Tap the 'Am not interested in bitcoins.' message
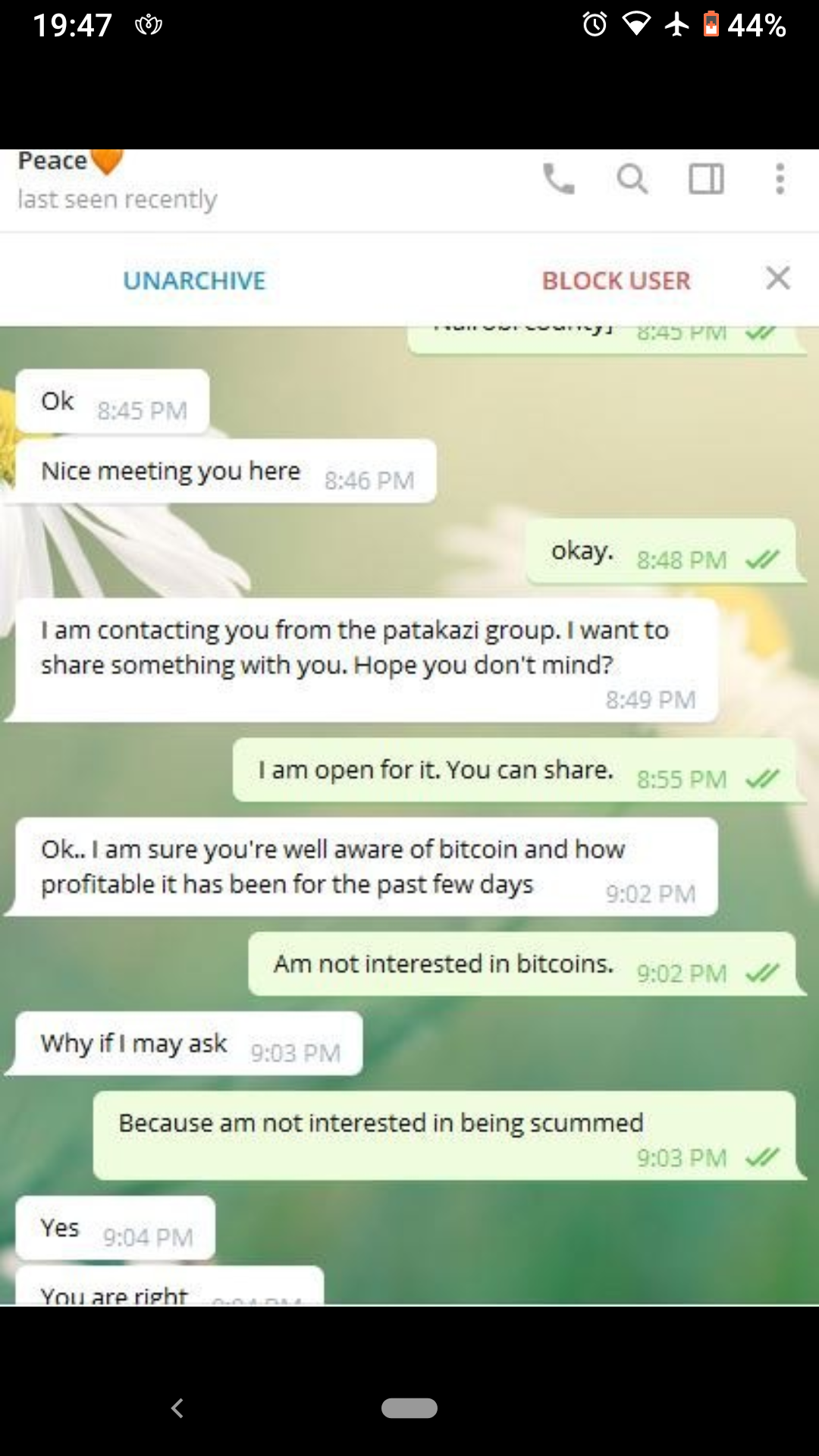819x1456 pixels. point(522,965)
